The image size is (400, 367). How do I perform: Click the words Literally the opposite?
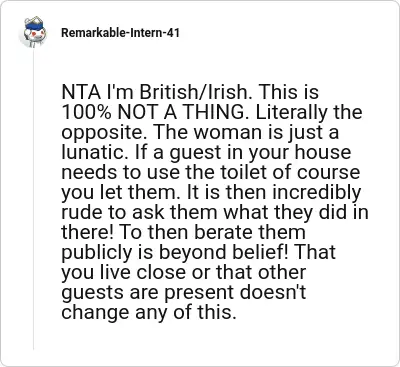212,123
